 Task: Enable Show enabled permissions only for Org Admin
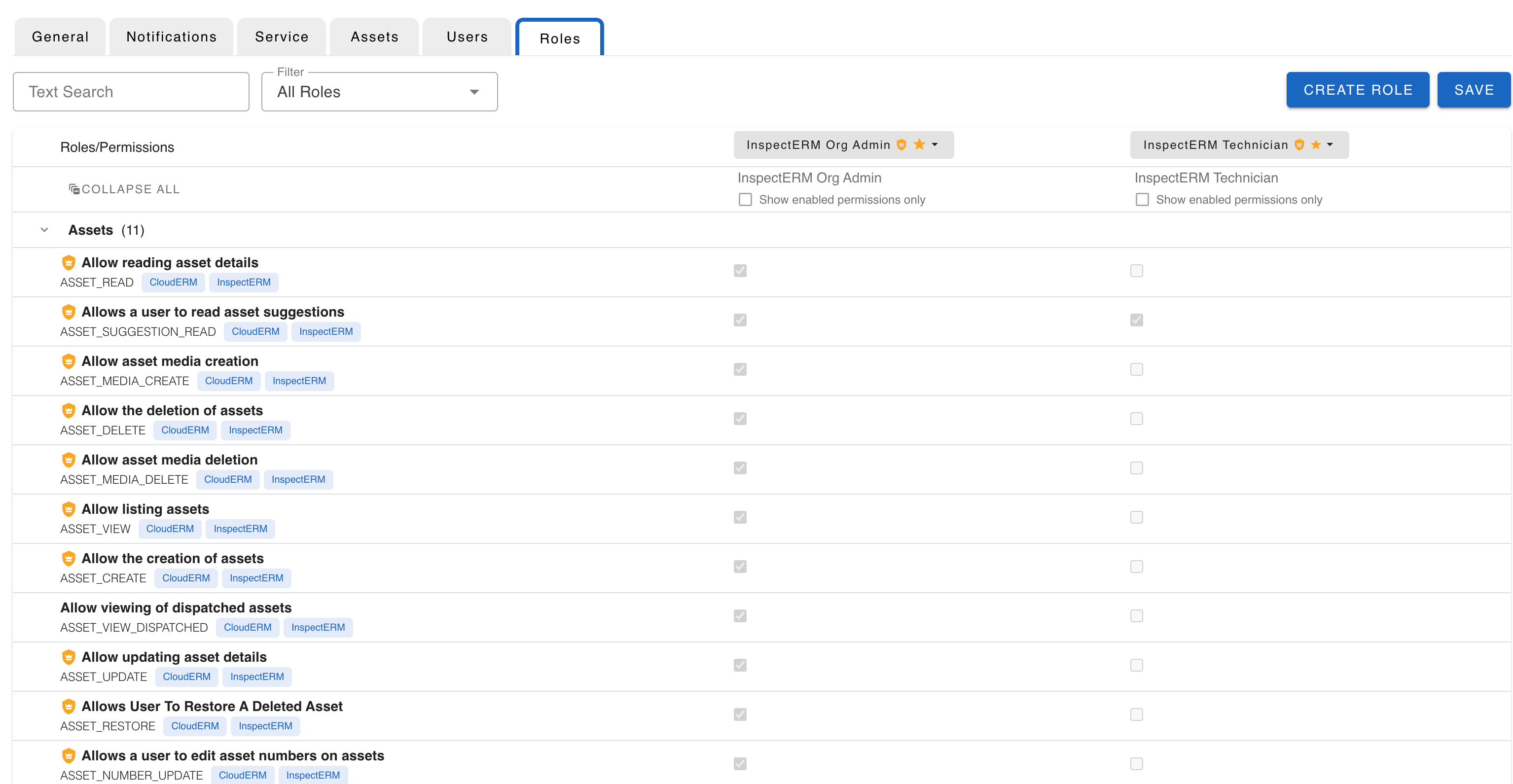click(745, 200)
